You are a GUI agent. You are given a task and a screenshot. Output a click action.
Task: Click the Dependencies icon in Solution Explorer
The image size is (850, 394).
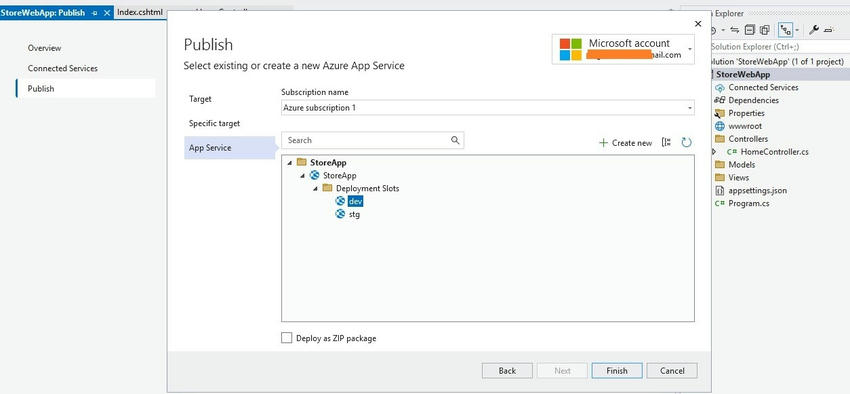720,100
